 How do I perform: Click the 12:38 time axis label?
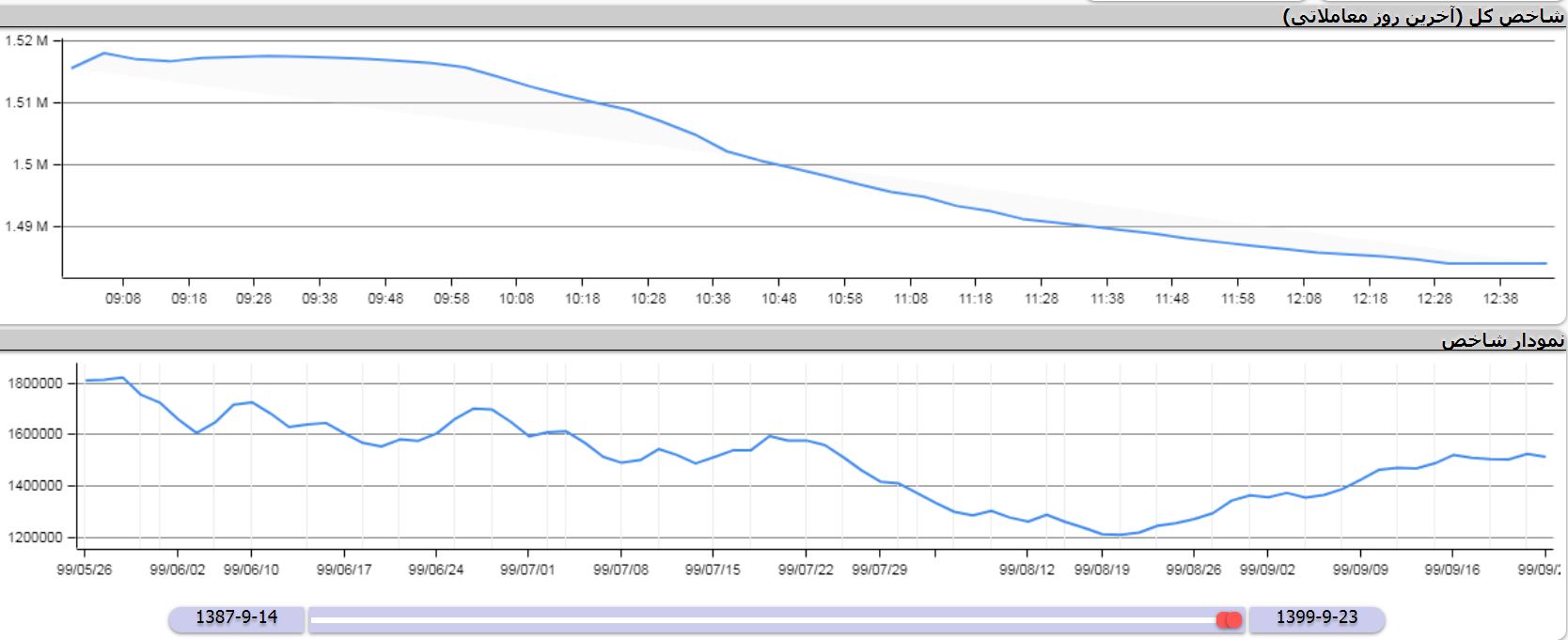pyautogui.click(x=1500, y=299)
